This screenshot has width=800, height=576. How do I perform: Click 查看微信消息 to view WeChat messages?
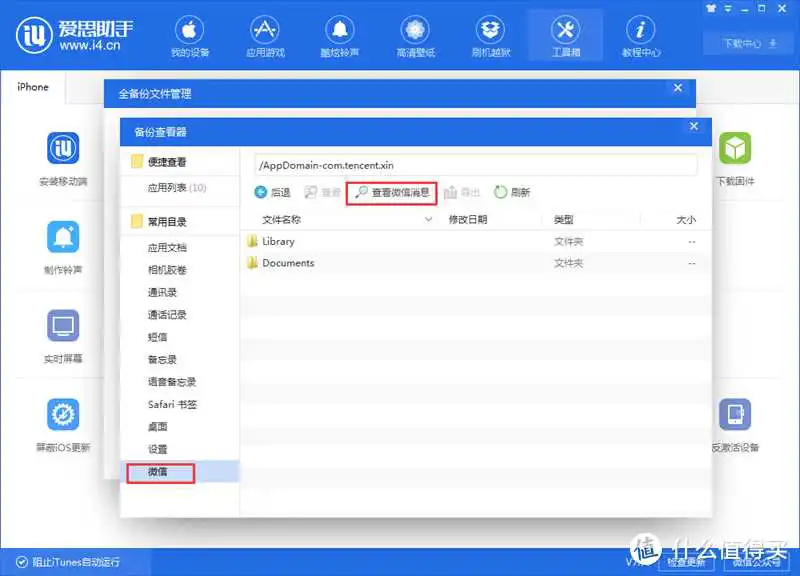point(392,192)
